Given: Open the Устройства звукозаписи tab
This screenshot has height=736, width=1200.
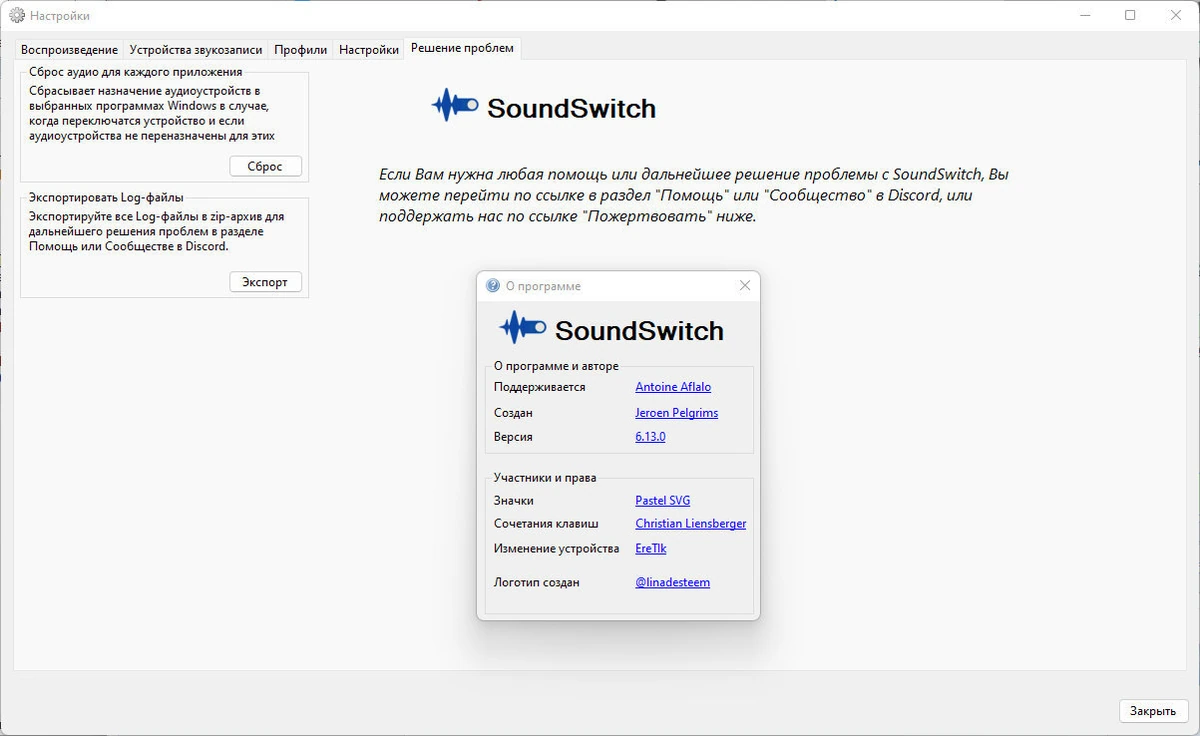Looking at the screenshot, I should coord(196,49).
